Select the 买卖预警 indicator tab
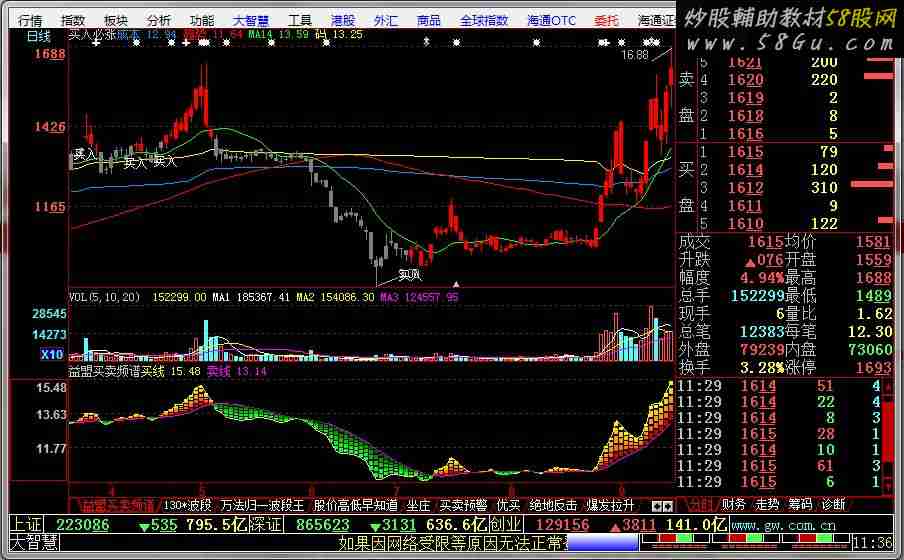 [463, 505]
